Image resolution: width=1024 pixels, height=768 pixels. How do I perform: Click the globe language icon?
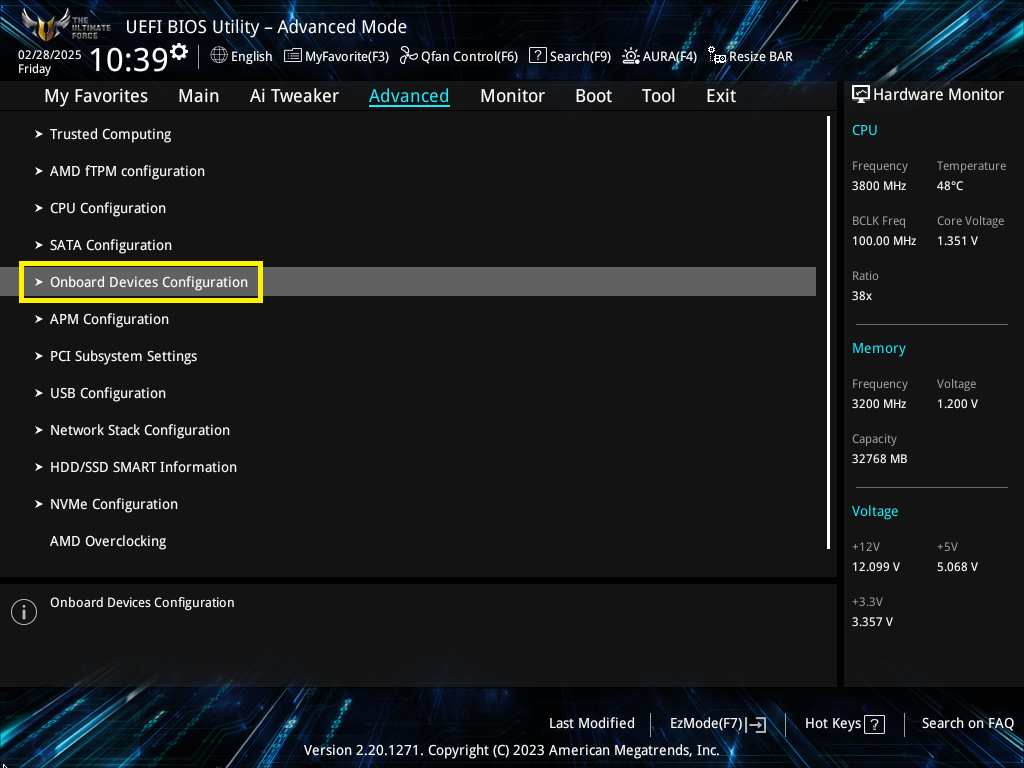tap(219, 56)
